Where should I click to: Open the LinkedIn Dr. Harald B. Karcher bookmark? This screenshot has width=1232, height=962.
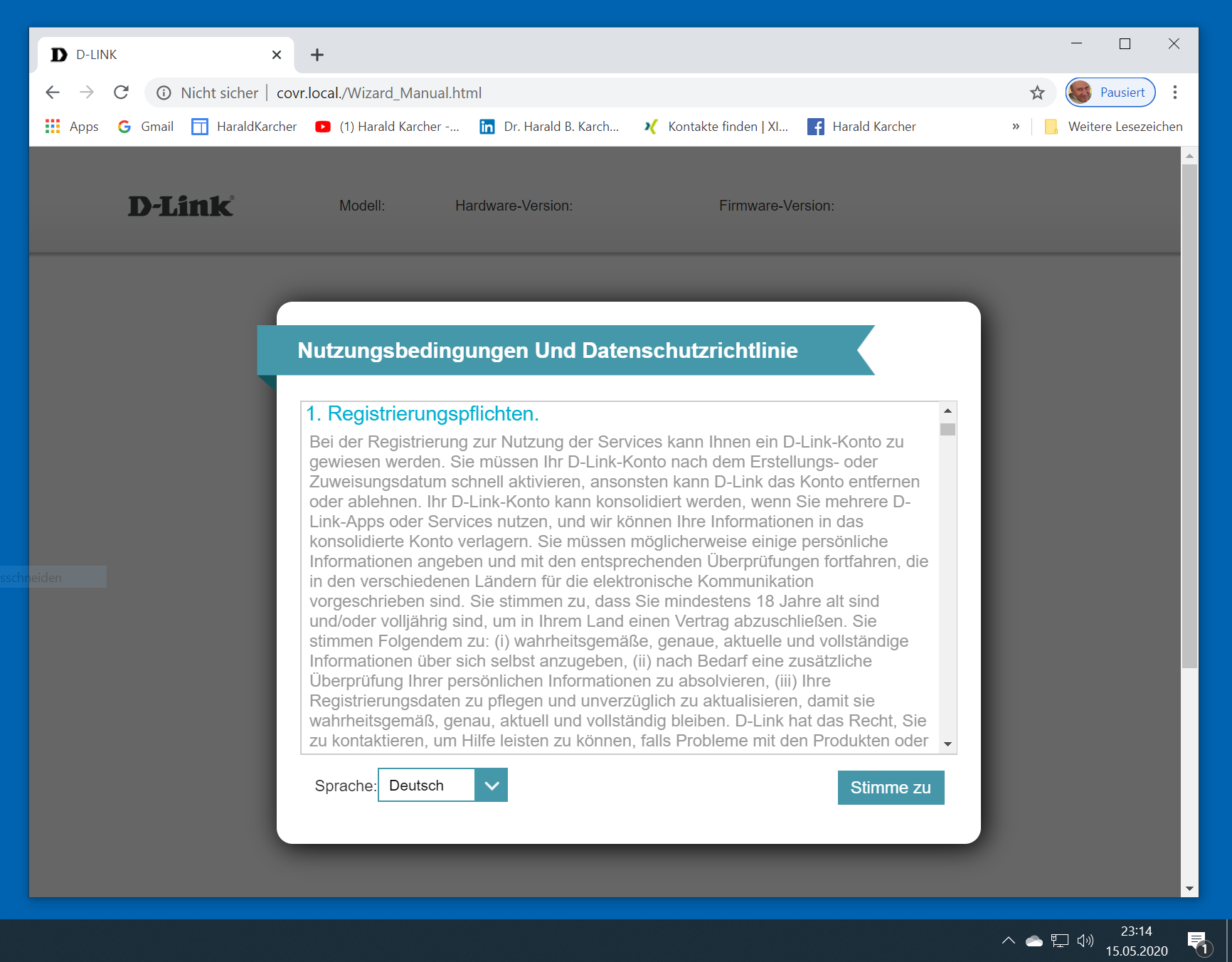549,127
